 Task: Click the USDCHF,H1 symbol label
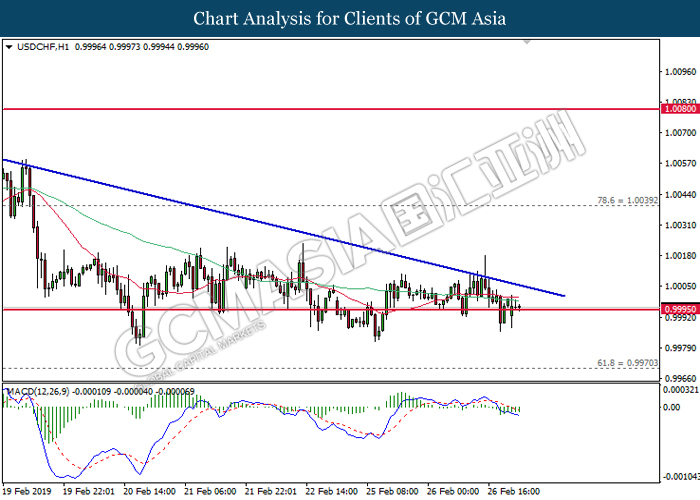click(37, 46)
